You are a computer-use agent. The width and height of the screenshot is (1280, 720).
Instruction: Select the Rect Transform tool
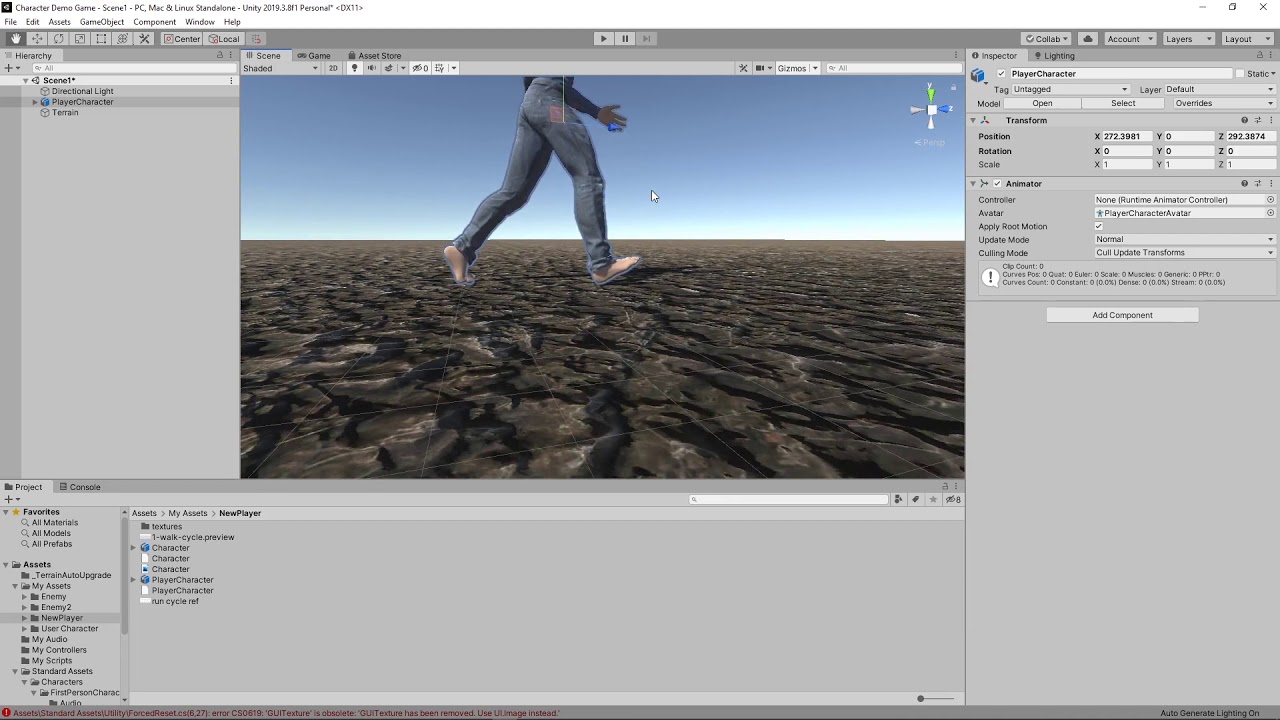101,39
